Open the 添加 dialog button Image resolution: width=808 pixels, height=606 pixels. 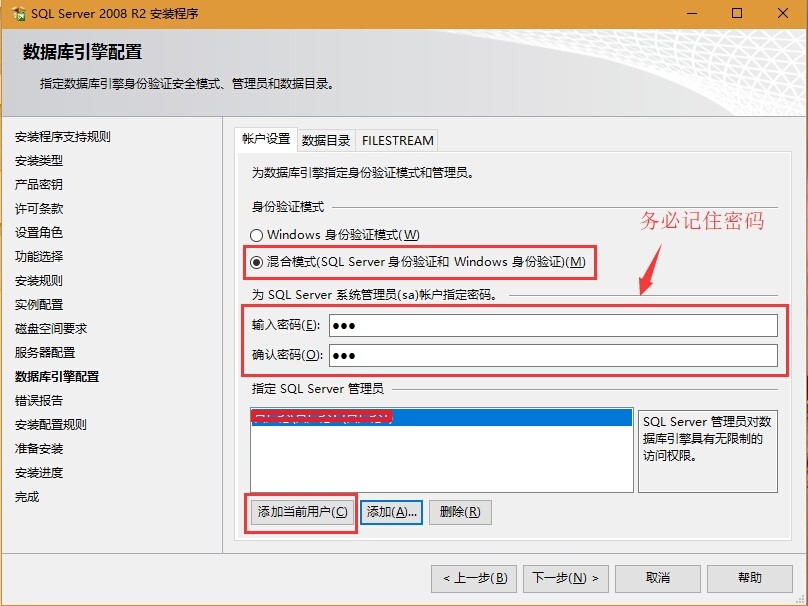pyautogui.click(x=390, y=511)
